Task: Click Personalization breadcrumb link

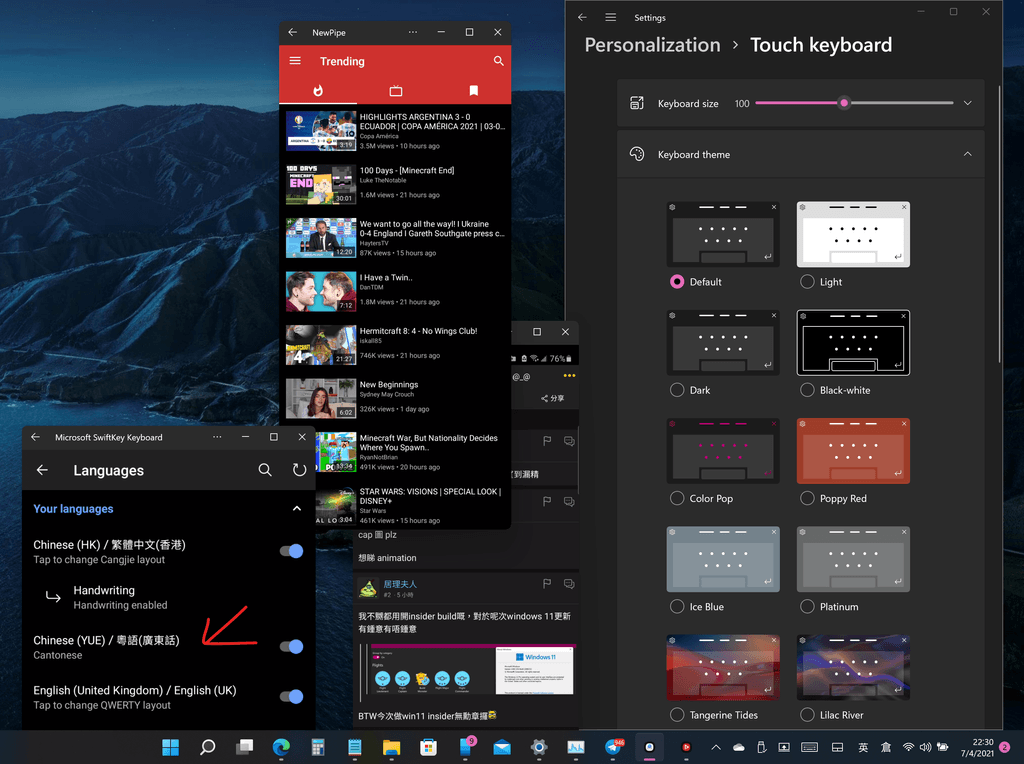Action: [x=652, y=45]
